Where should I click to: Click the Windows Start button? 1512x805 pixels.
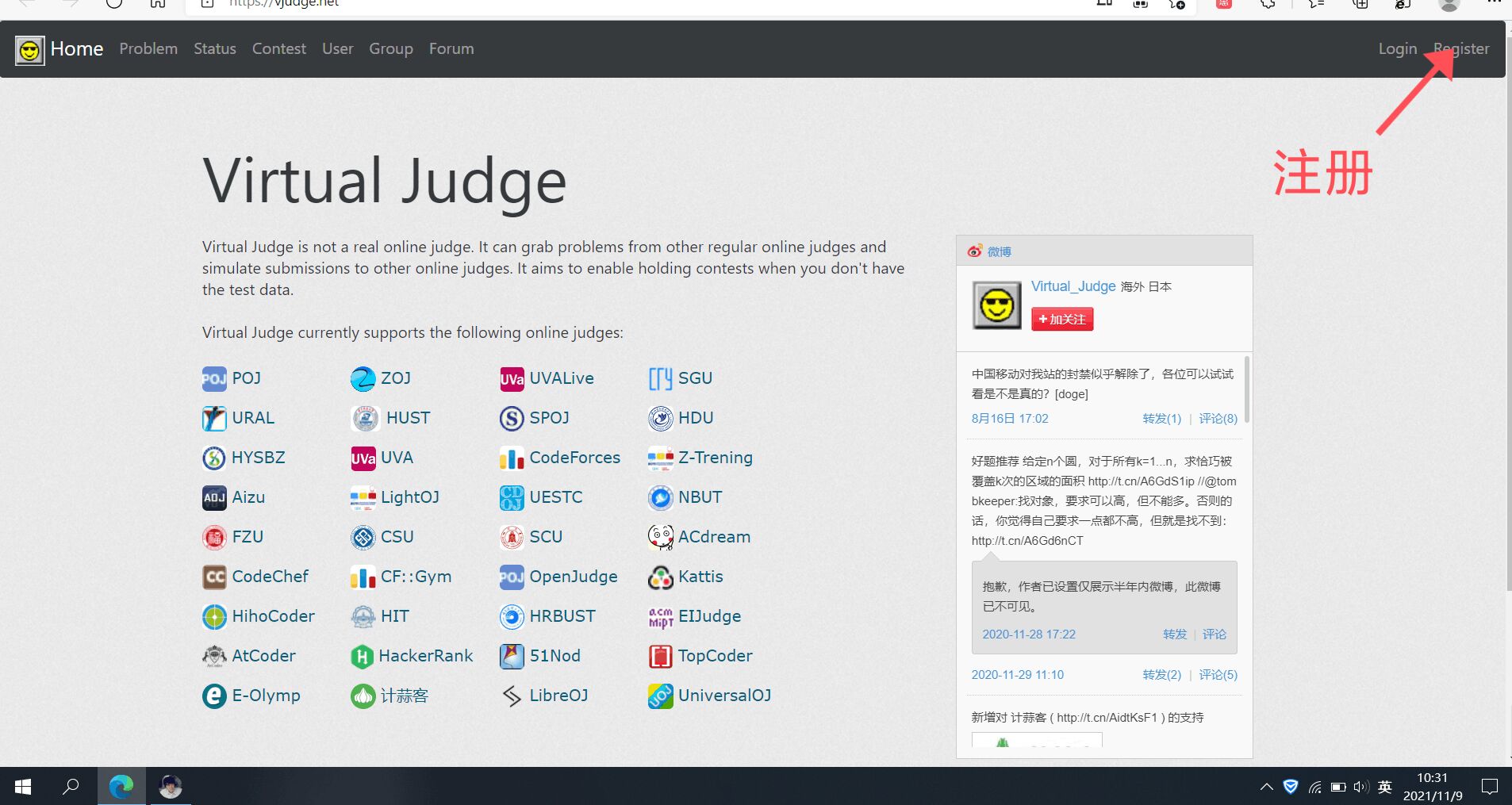22,786
